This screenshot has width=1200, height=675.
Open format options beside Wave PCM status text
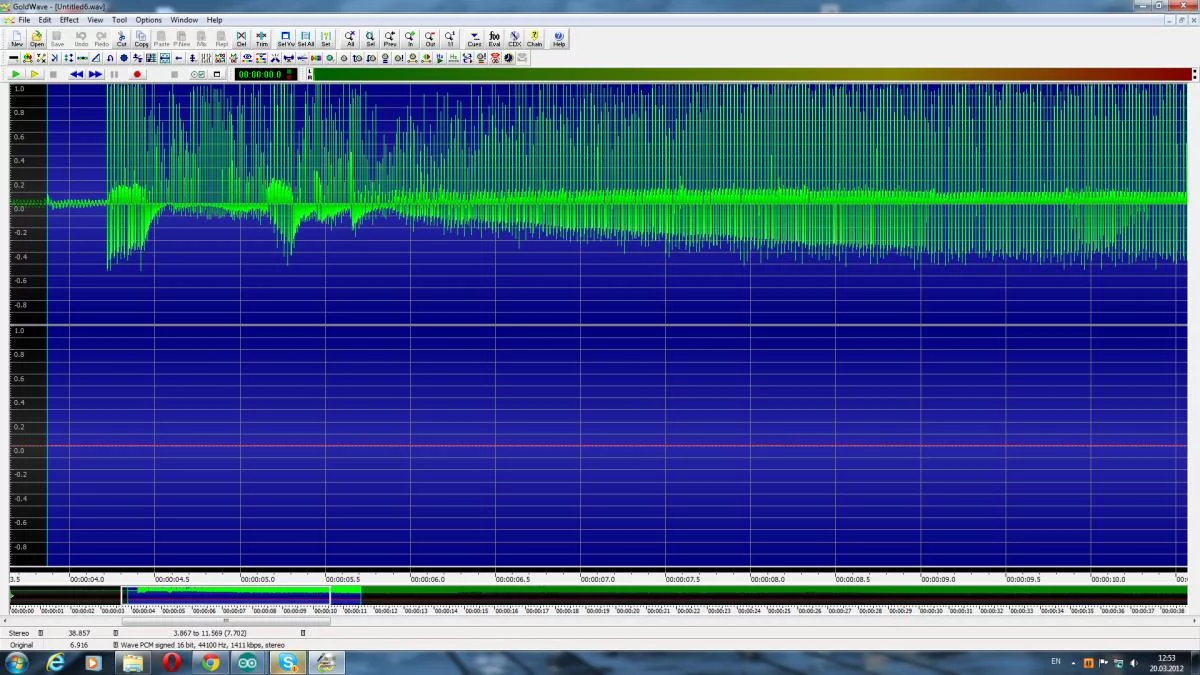coord(115,645)
